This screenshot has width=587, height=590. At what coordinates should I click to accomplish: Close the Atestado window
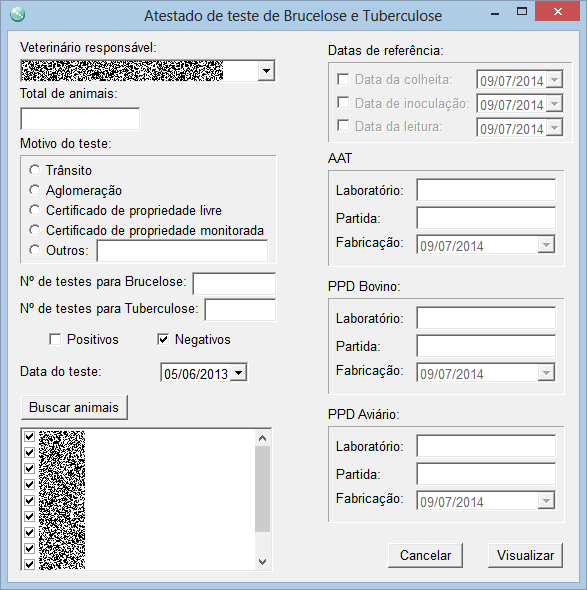(558, 12)
